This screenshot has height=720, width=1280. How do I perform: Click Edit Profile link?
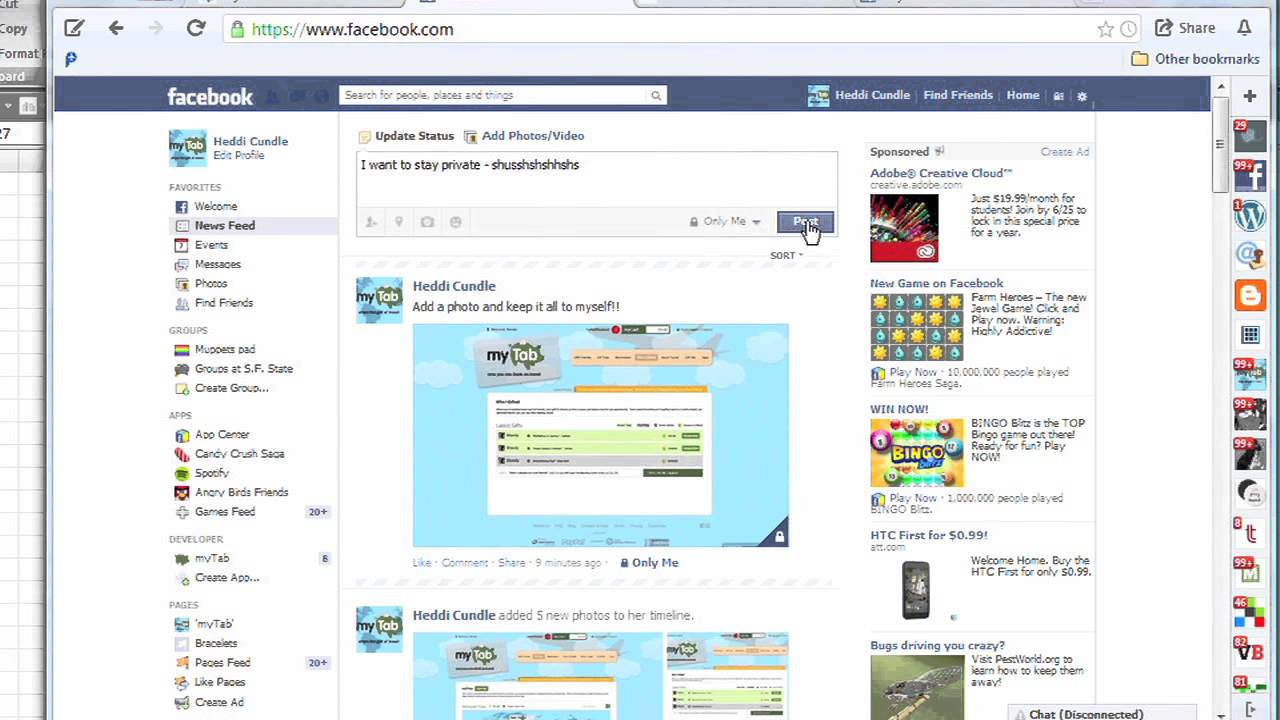239,156
